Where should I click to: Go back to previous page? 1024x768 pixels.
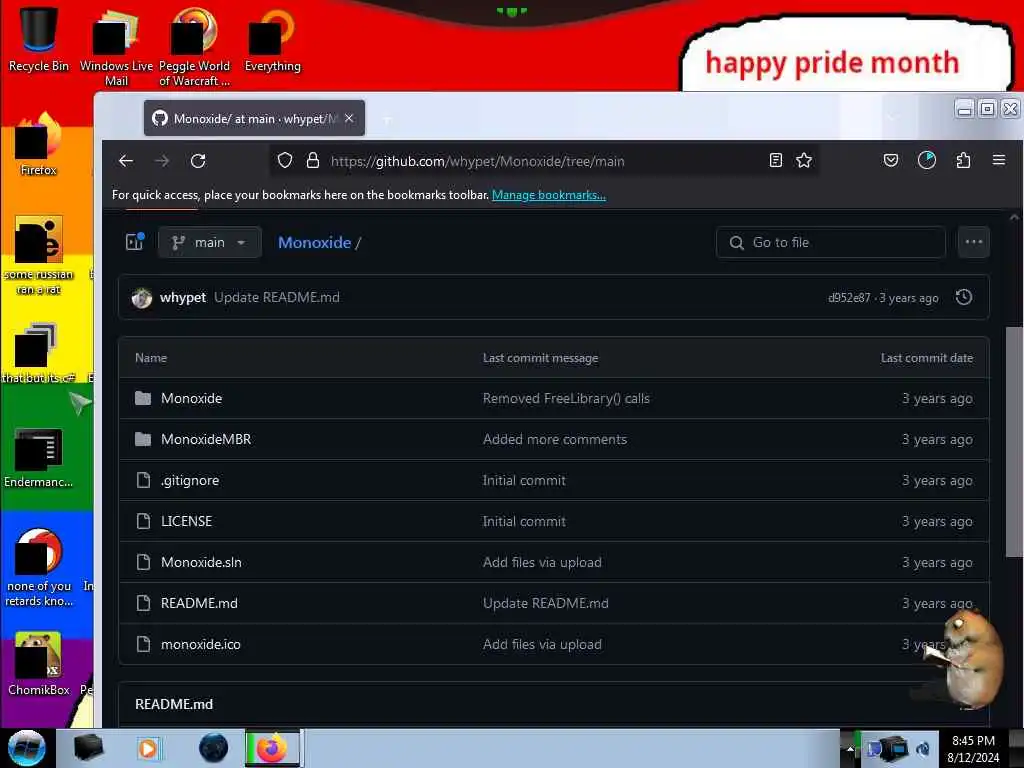(x=126, y=161)
